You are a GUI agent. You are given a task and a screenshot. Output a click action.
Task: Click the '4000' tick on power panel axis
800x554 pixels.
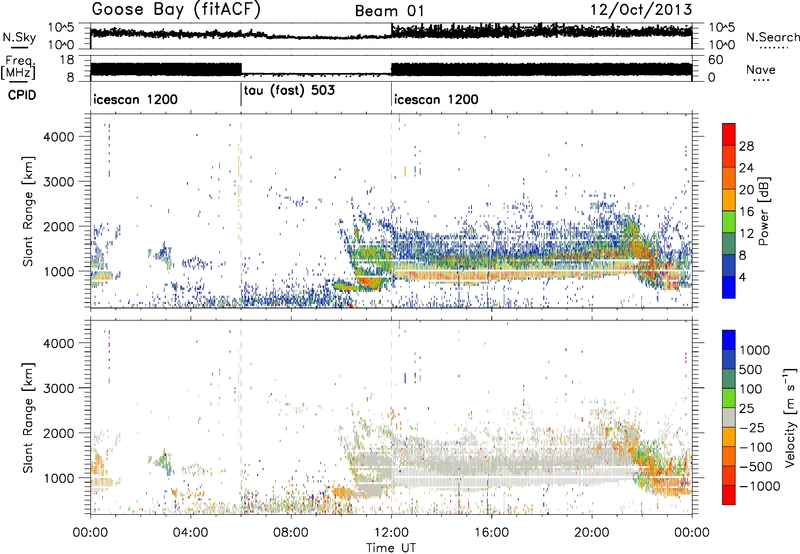pyautogui.click(x=58, y=137)
